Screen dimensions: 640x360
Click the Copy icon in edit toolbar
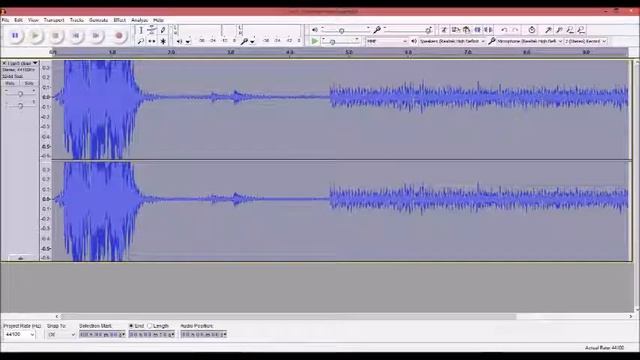(456, 30)
